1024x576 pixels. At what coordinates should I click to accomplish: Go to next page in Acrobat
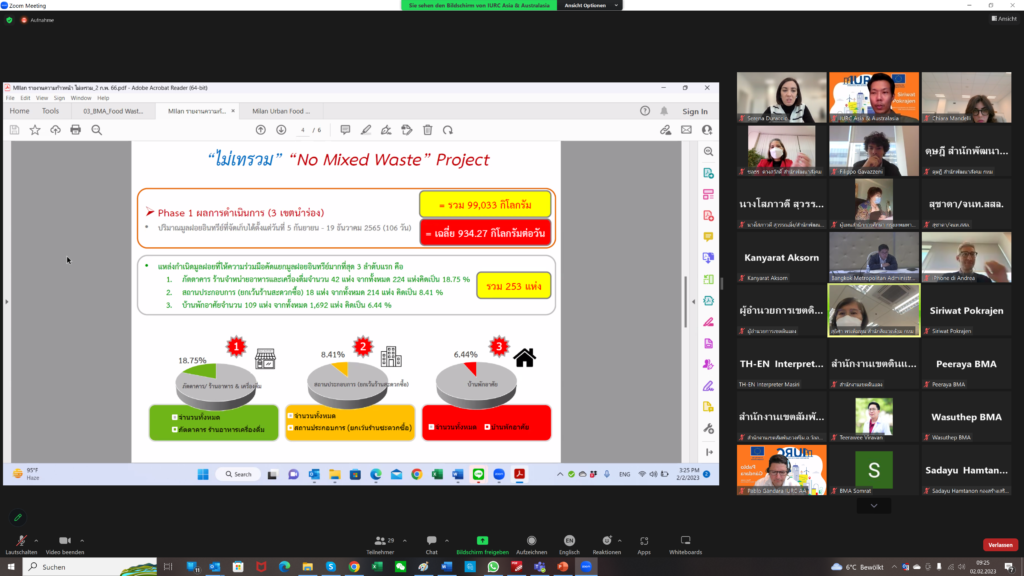click(279, 130)
